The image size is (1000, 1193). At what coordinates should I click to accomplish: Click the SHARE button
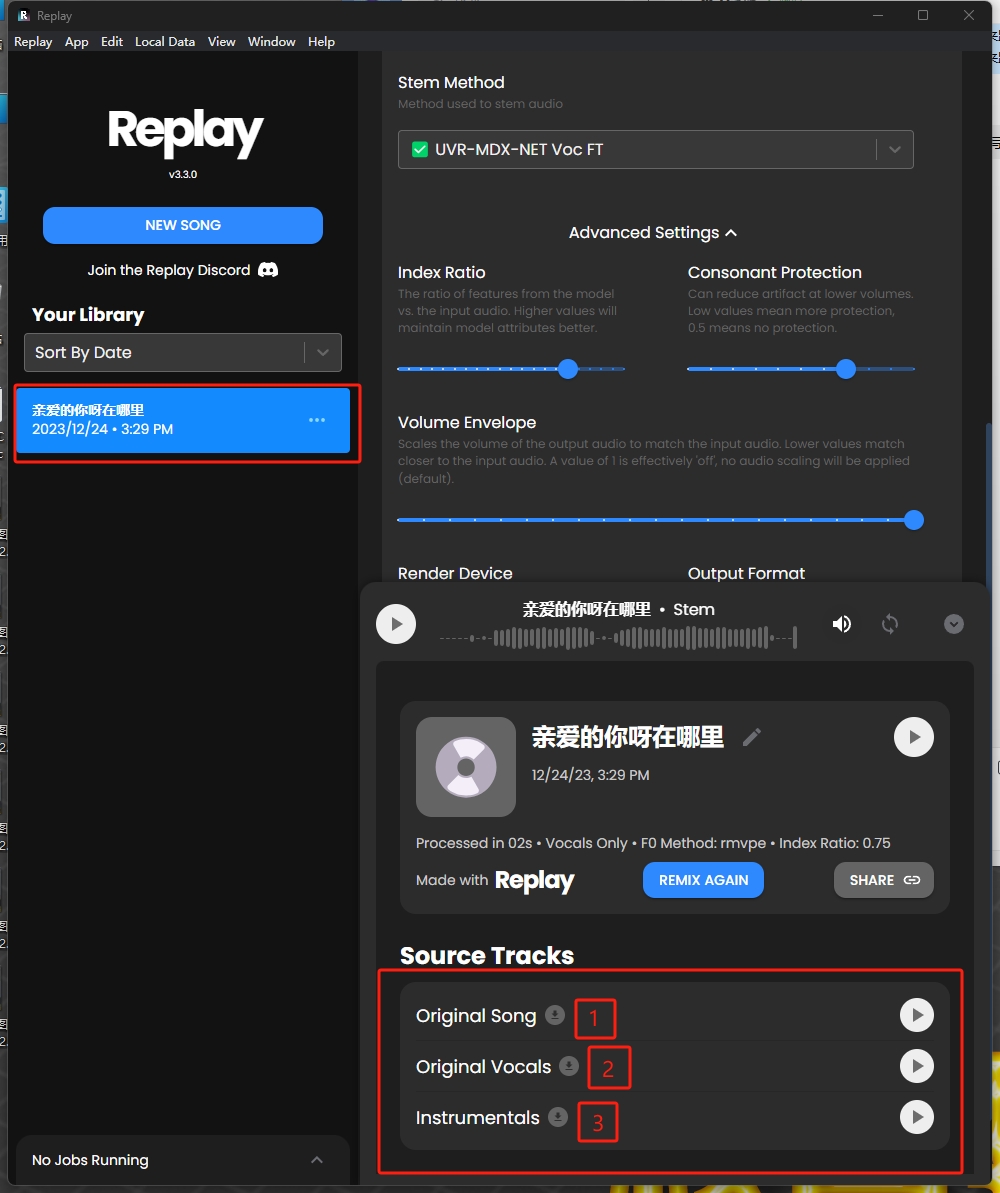(884, 880)
